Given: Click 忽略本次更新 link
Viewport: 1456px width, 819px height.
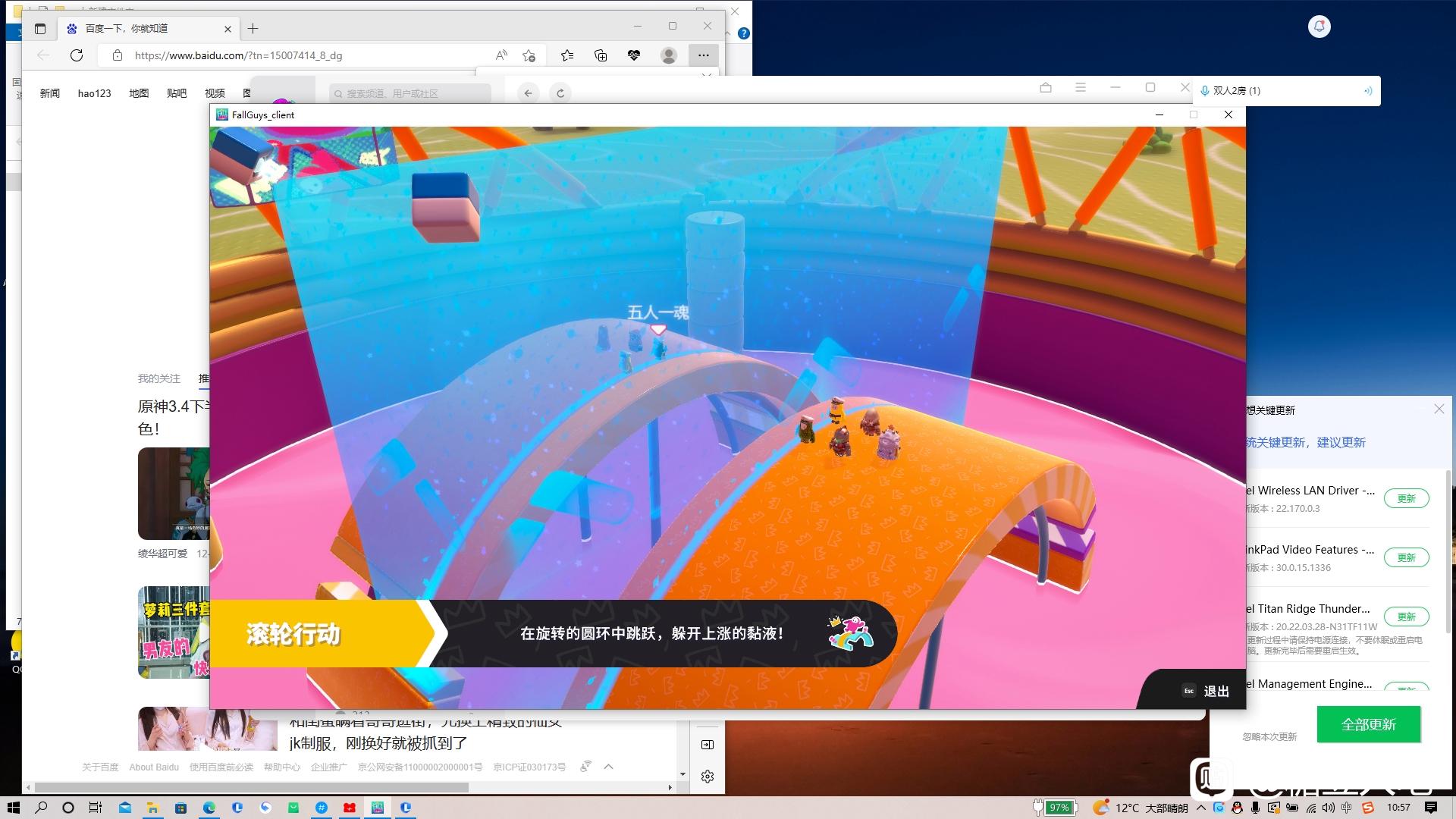Looking at the screenshot, I should 1269,736.
